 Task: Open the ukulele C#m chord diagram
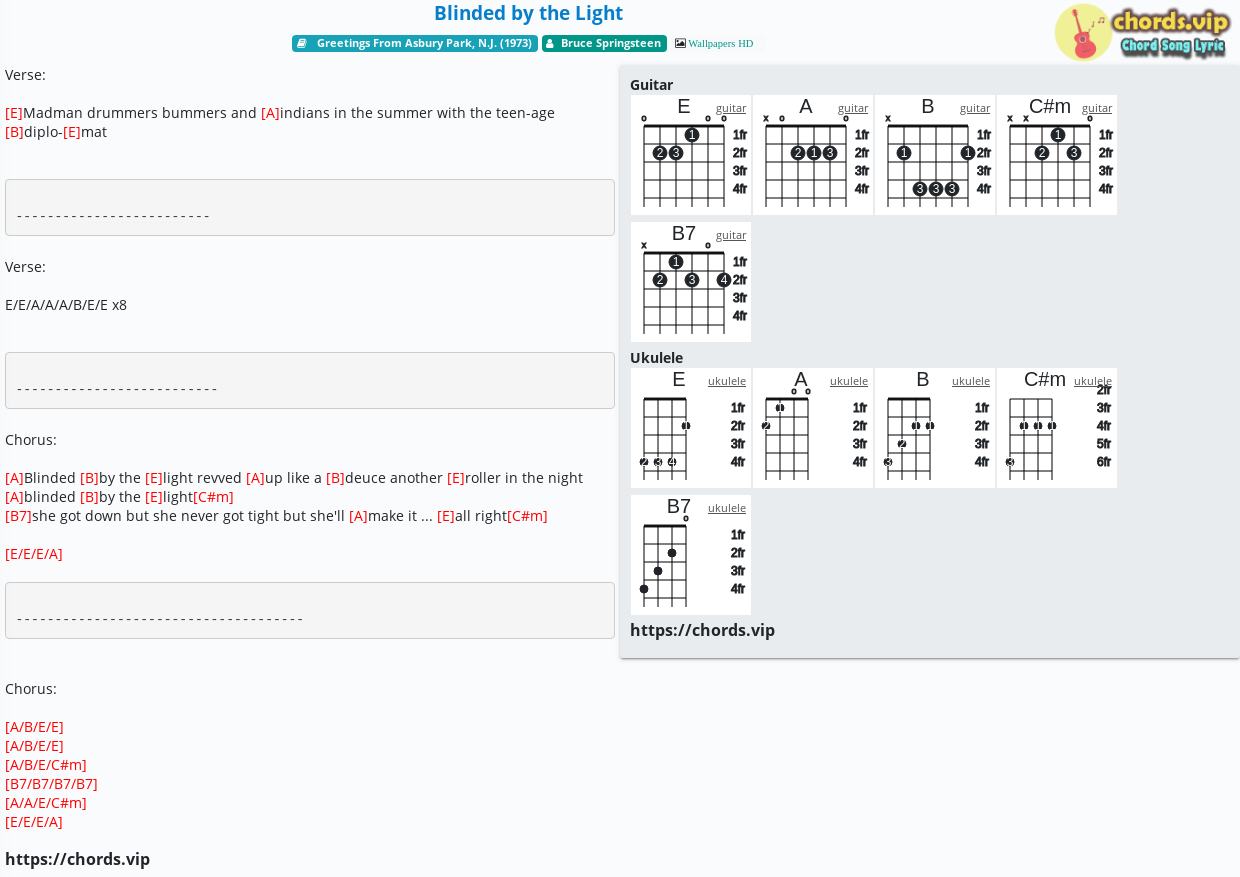tap(1057, 428)
